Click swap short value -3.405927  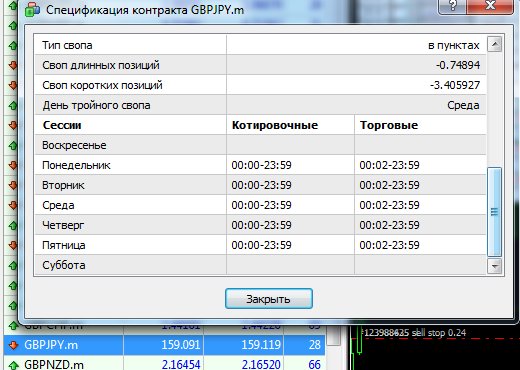(x=455, y=85)
